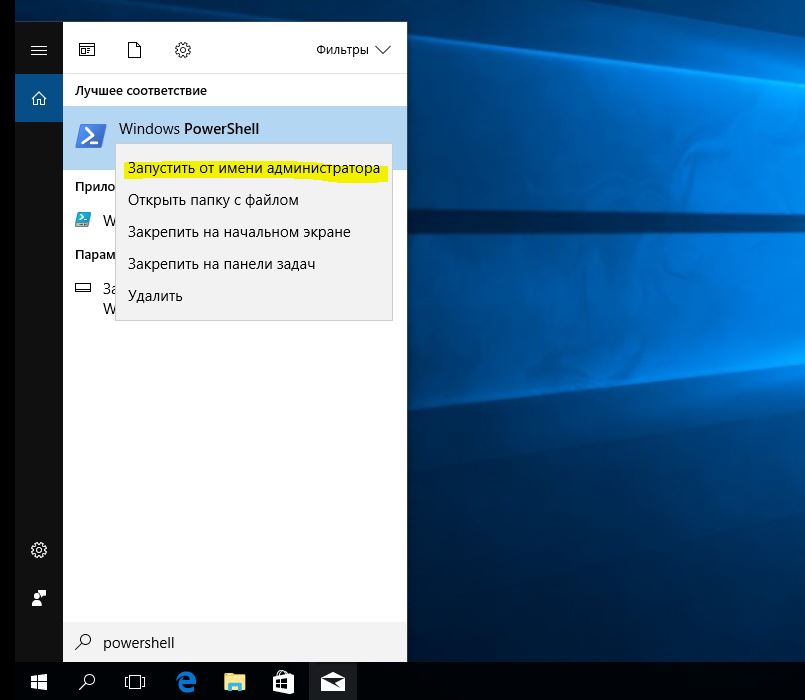Click the feedback person icon in sidebar
This screenshot has height=700, width=805.
(x=39, y=598)
